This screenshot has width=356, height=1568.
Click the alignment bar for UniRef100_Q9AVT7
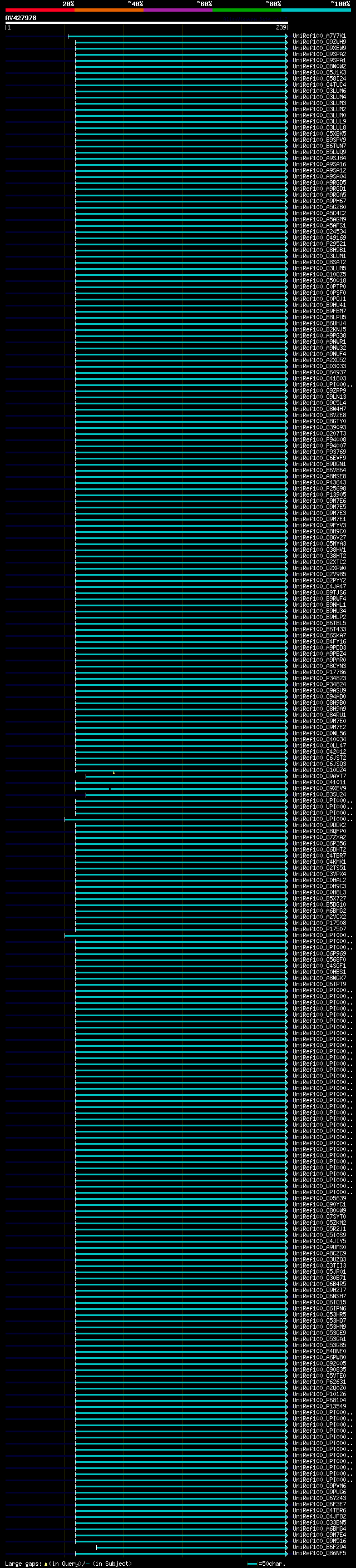186,776
